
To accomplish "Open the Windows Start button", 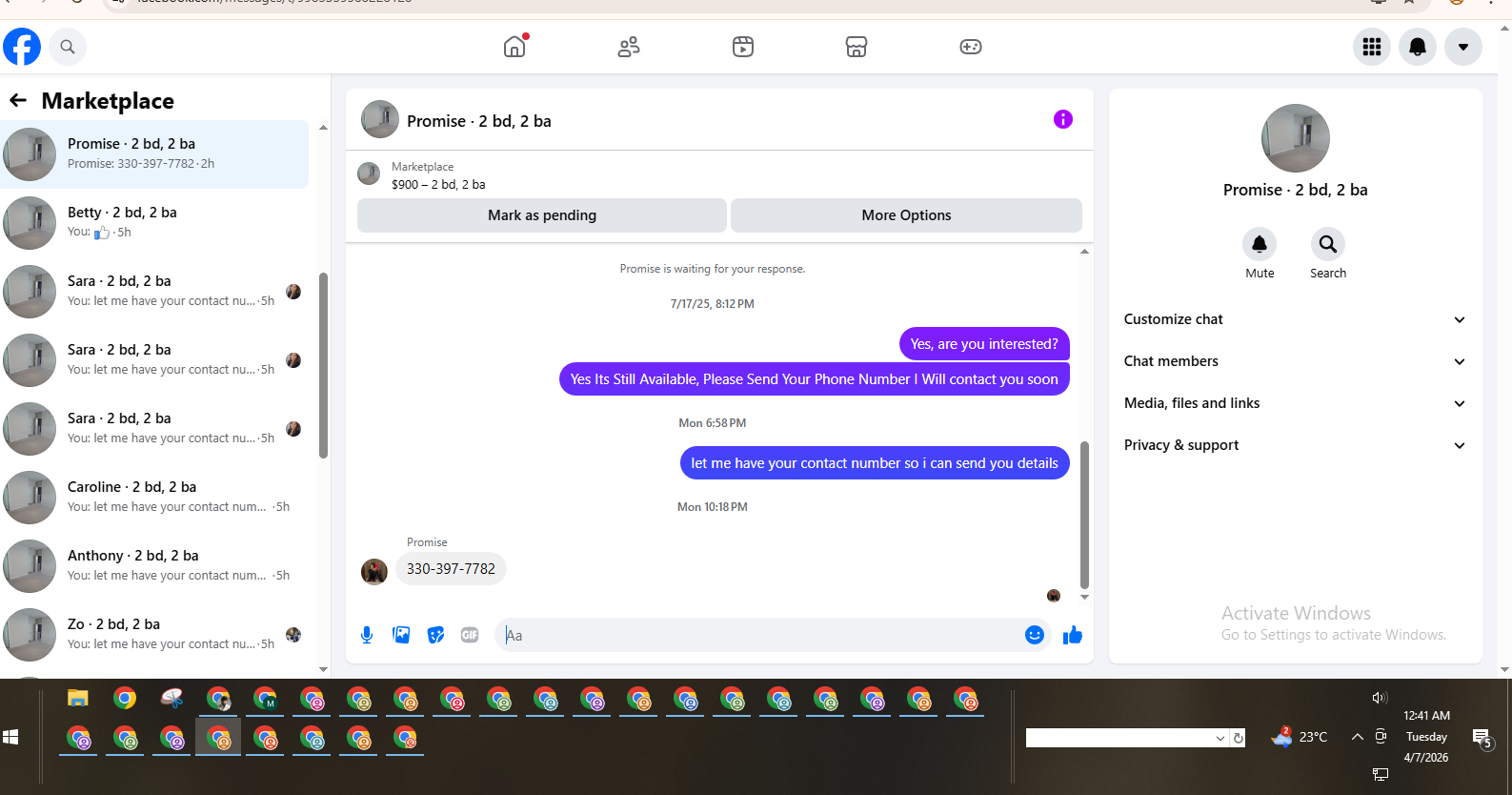I will coord(11,737).
